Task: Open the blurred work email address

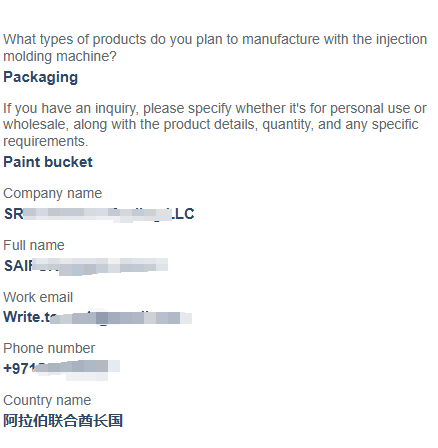Action: pos(98,317)
